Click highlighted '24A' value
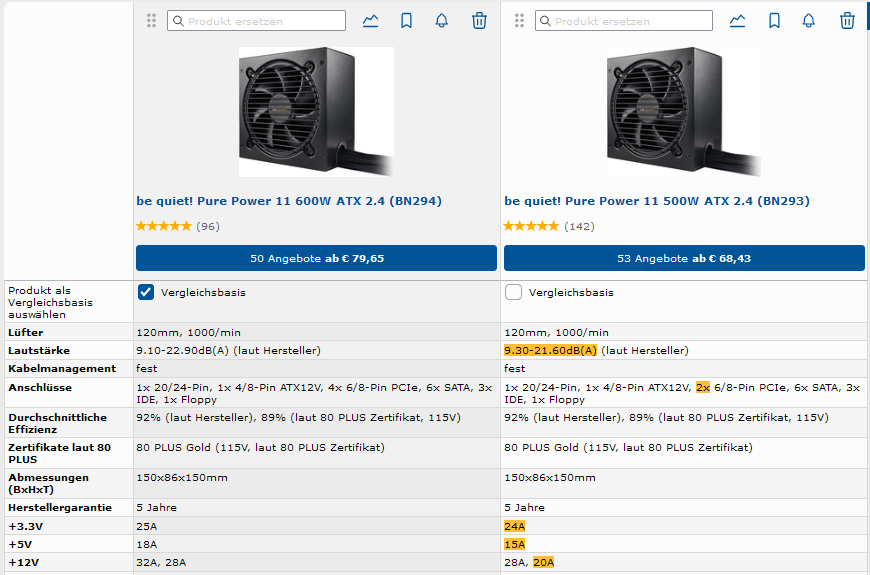 pos(514,526)
